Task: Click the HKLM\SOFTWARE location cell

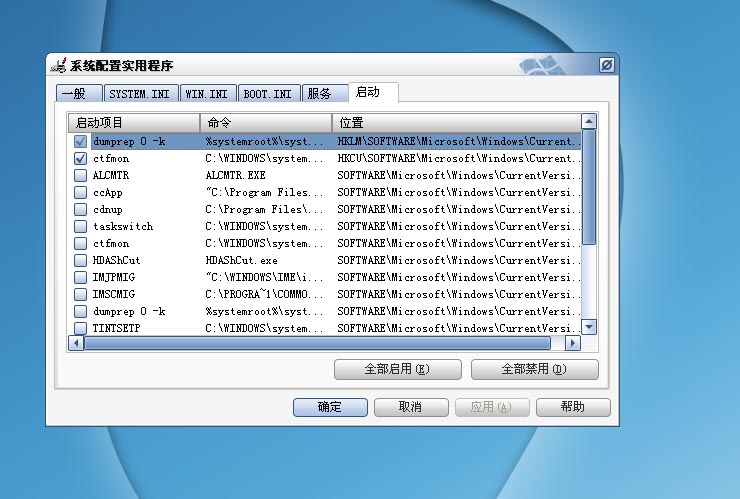Action: 459,141
